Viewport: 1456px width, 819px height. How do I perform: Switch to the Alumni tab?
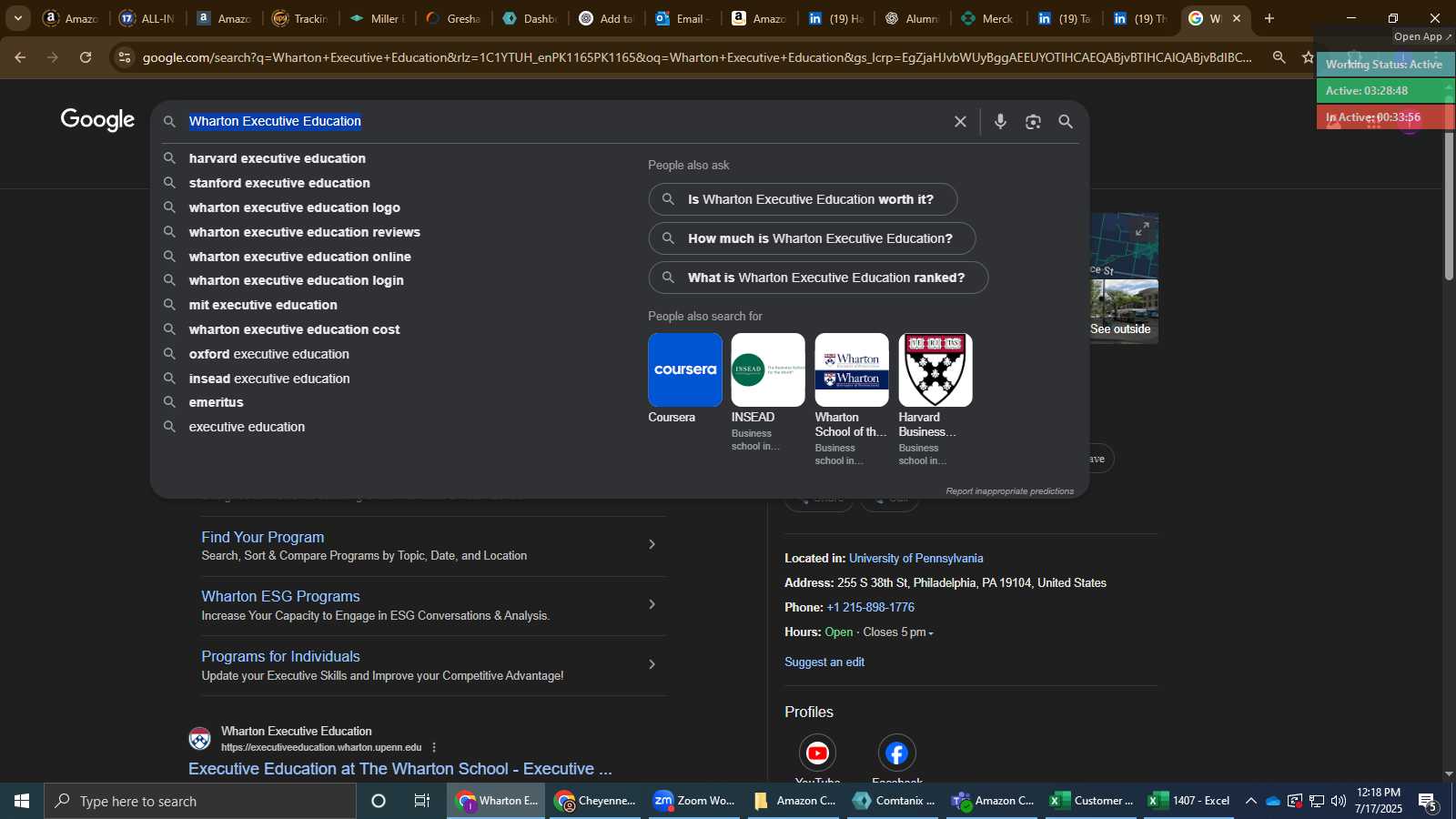click(x=912, y=18)
